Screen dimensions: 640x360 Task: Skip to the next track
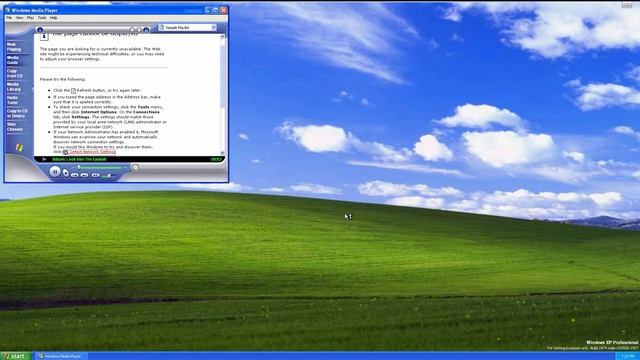[x=84, y=175]
